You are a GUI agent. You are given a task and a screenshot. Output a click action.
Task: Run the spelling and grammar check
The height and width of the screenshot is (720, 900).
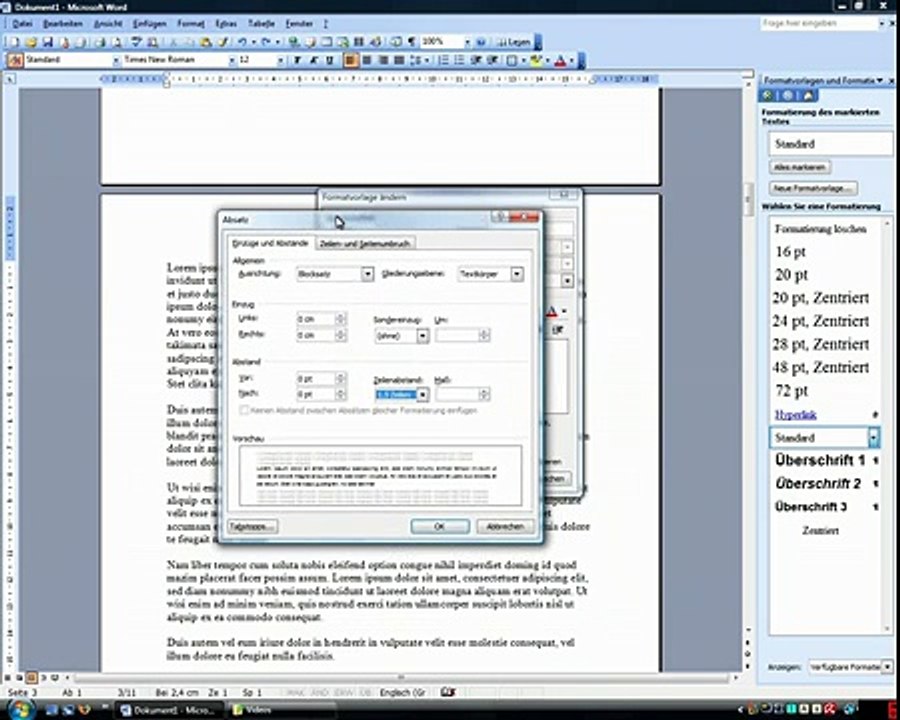point(137,42)
